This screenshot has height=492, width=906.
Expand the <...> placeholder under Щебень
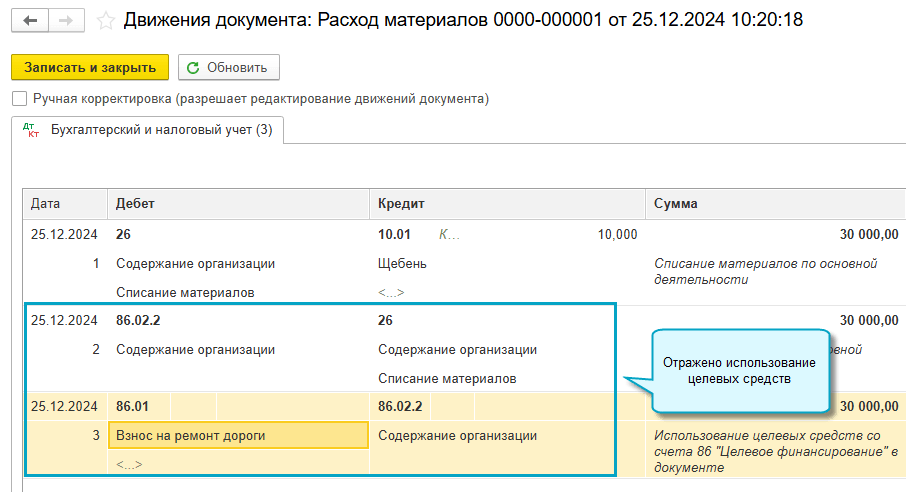(x=392, y=293)
